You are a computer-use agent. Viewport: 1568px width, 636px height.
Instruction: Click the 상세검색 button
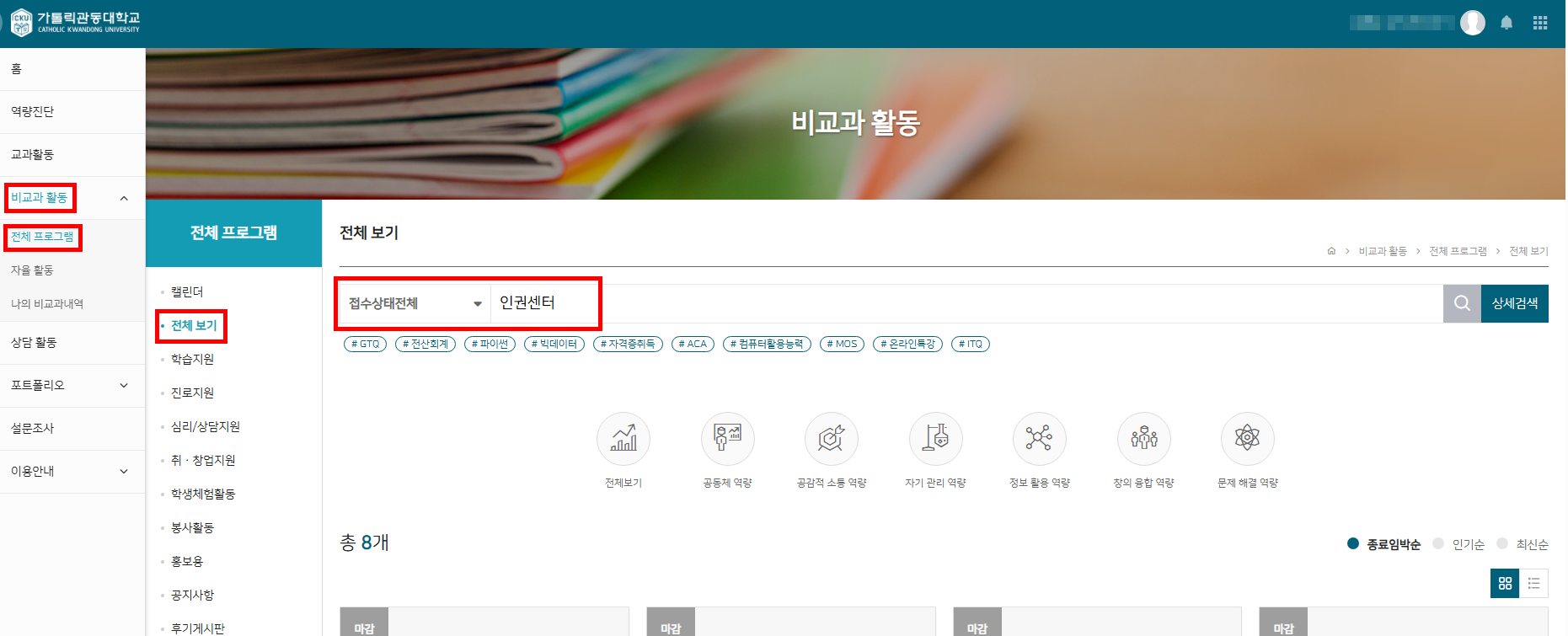(x=1514, y=303)
